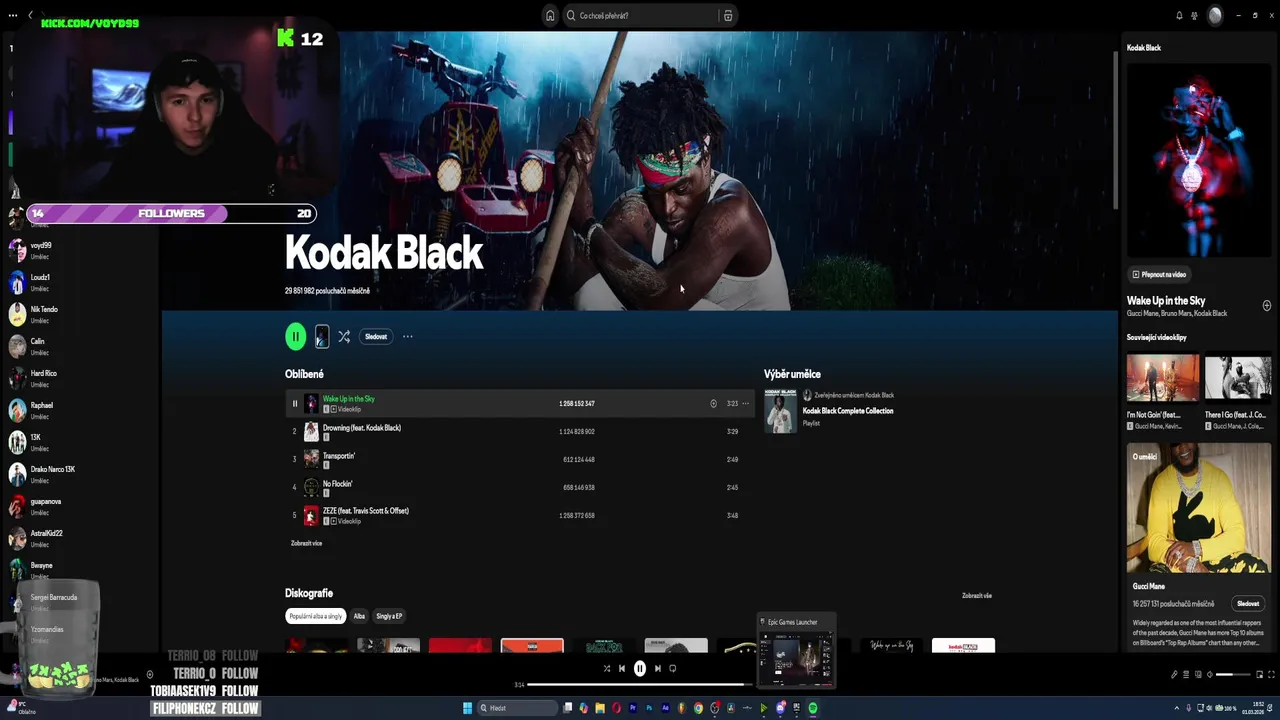The width and height of the screenshot is (1280, 720).
Task: Open File Explorer from taskbar
Action: [x=600, y=708]
